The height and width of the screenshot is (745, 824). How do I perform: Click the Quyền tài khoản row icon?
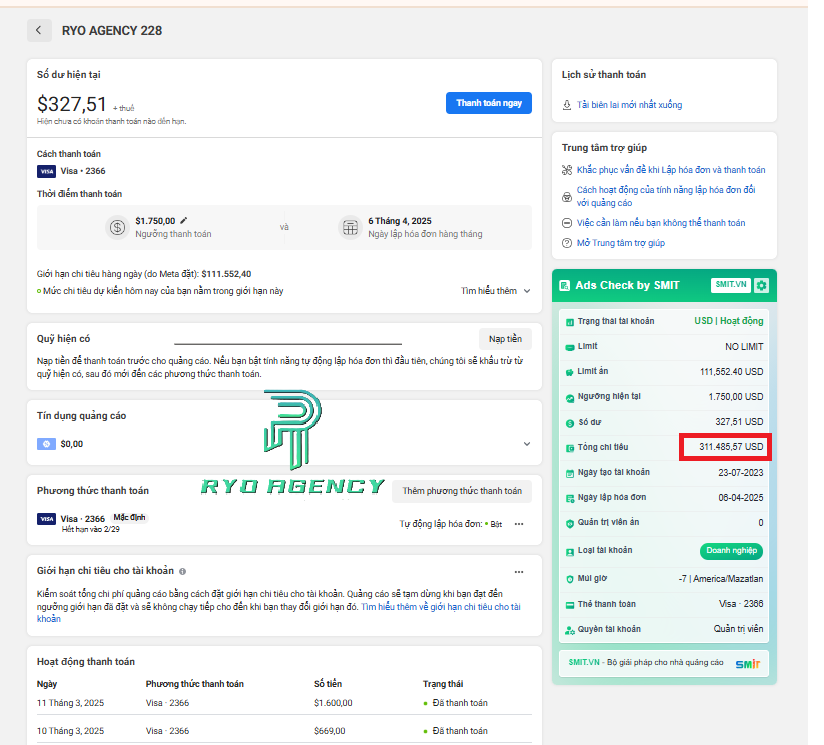pos(570,630)
